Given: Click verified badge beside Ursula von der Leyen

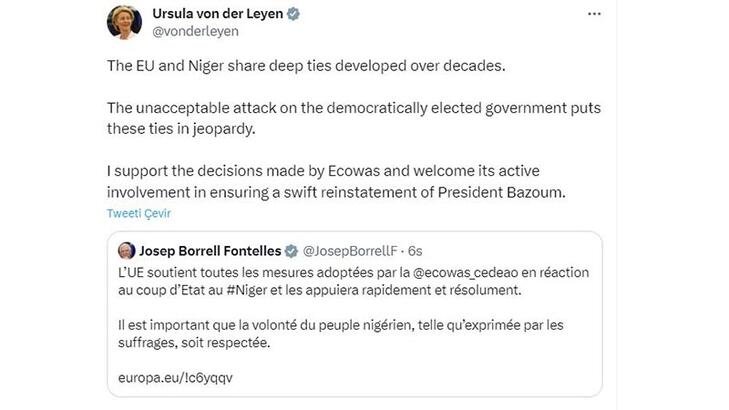Looking at the screenshot, I should tap(294, 15).
